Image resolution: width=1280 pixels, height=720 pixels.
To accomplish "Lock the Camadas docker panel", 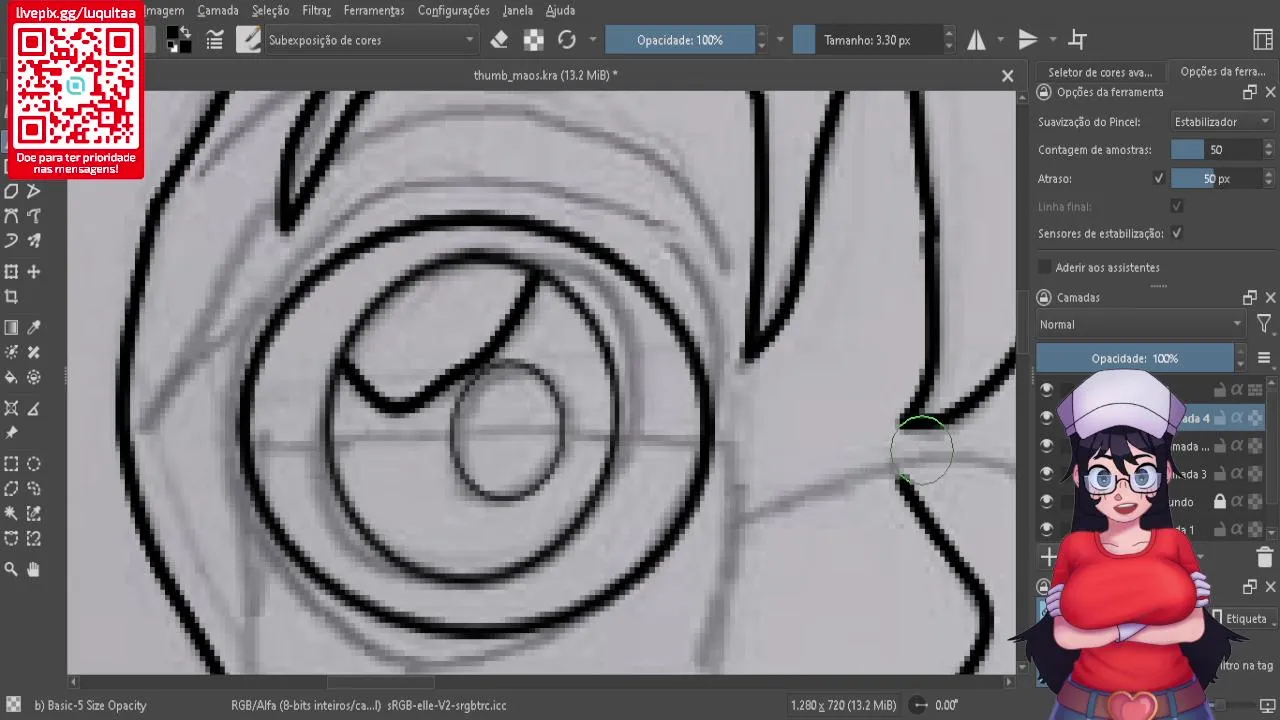I will coord(1044,298).
